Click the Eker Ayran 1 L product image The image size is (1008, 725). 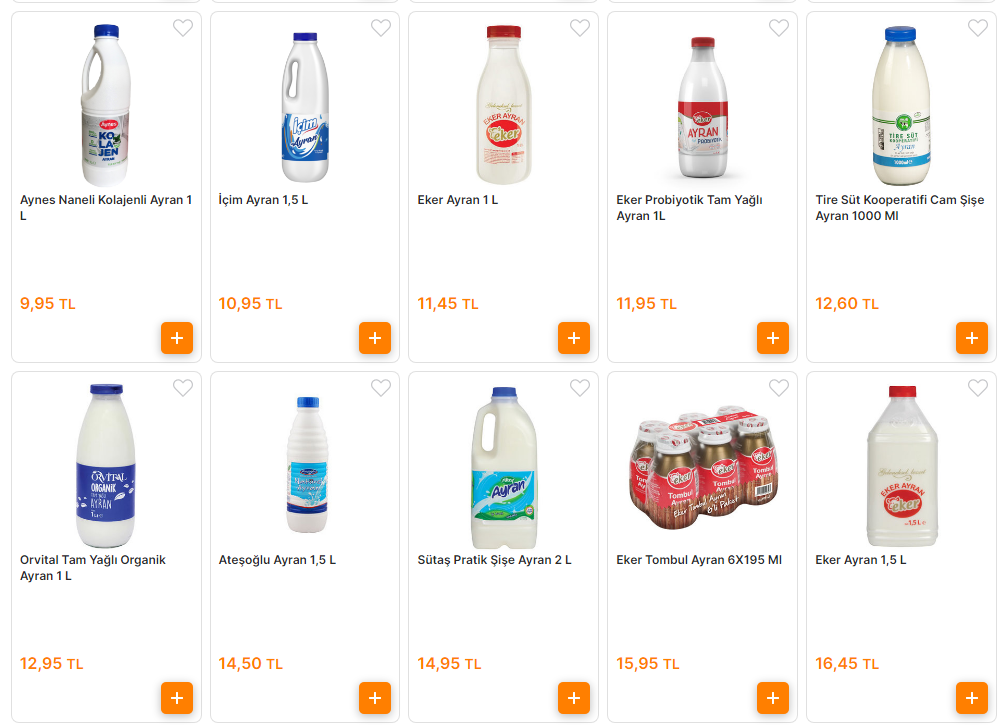504,106
